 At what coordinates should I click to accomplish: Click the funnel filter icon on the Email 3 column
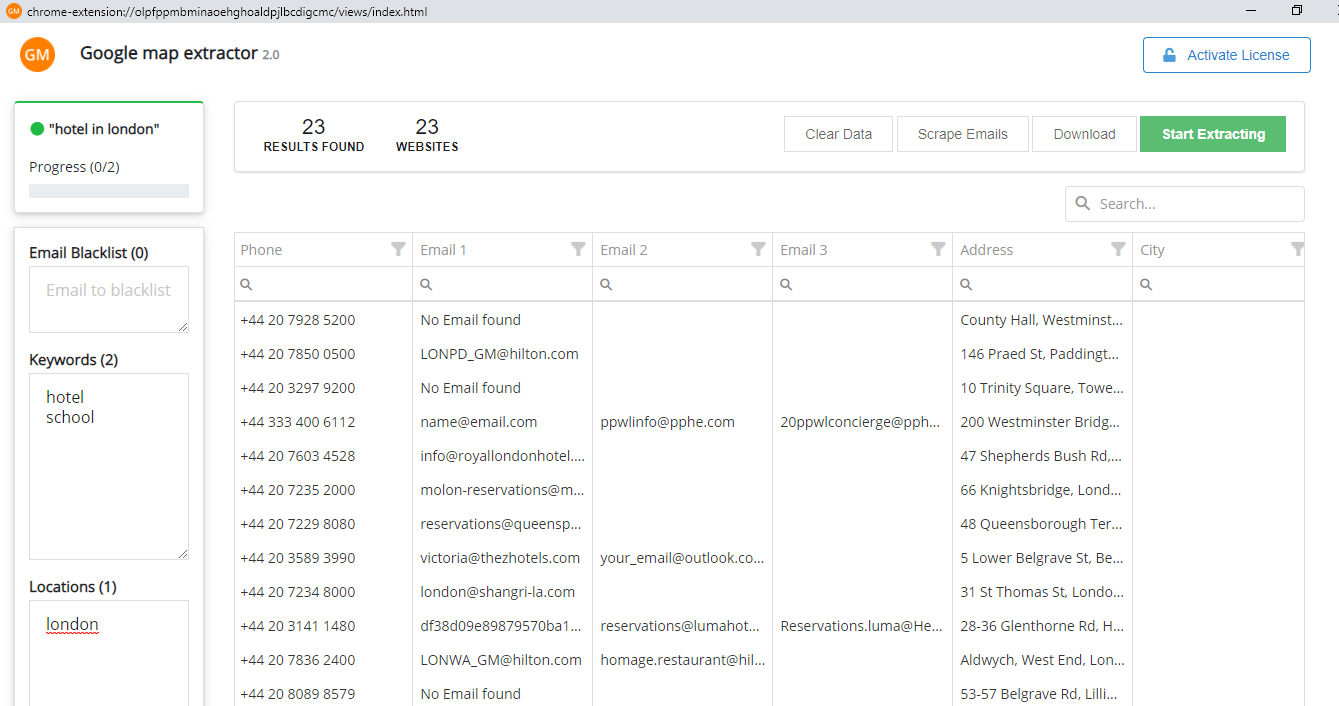point(938,249)
